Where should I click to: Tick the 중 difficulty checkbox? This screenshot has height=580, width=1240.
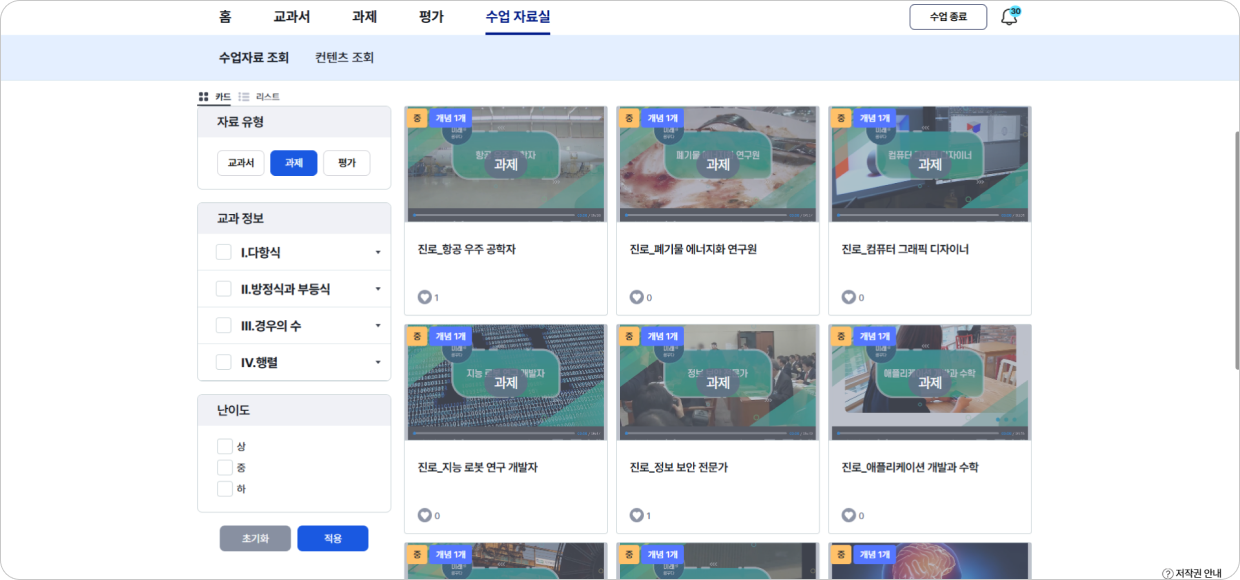pyautogui.click(x=225, y=467)
